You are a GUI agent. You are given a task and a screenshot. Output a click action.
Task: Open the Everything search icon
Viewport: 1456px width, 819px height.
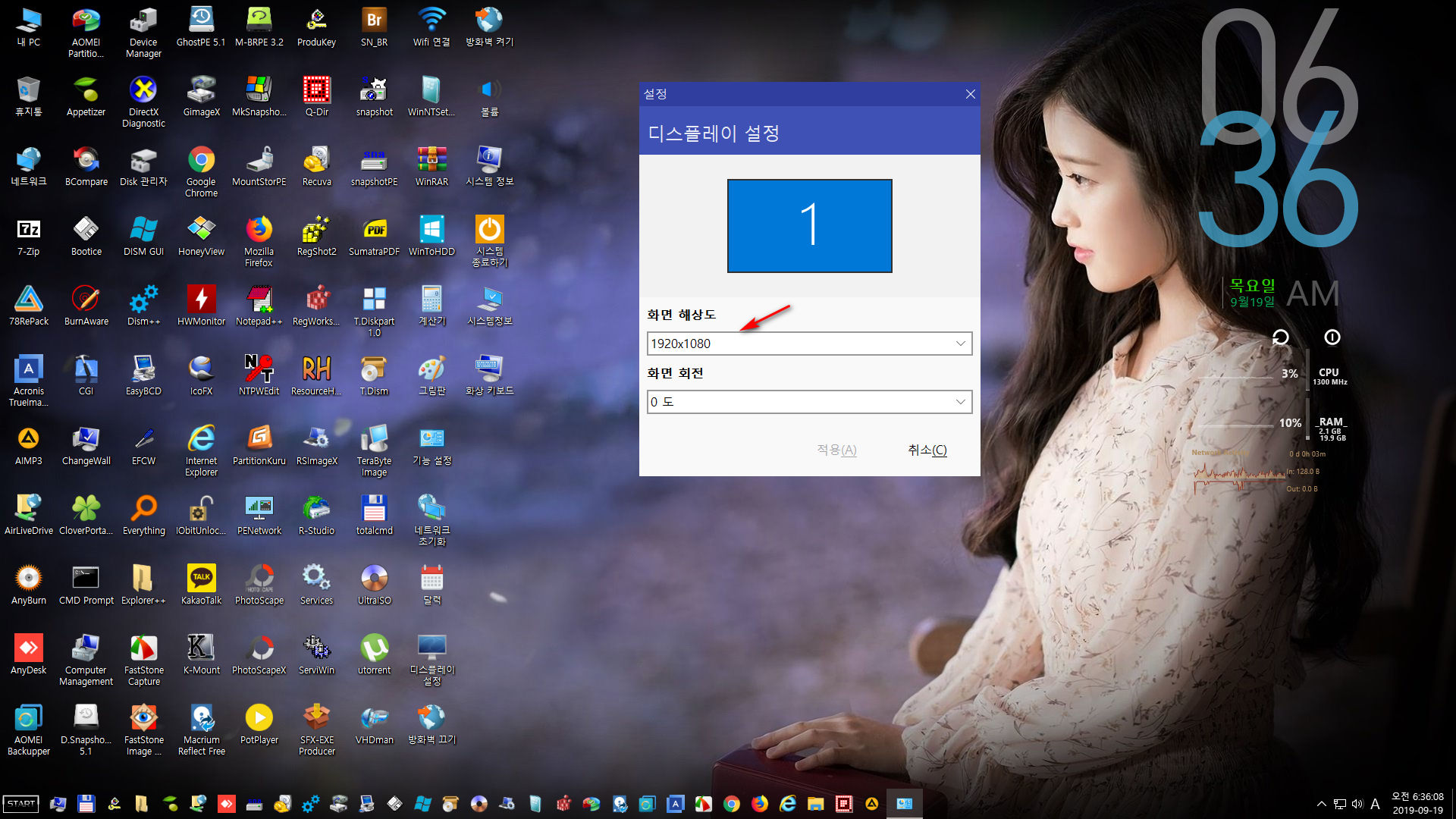(143, 515)
